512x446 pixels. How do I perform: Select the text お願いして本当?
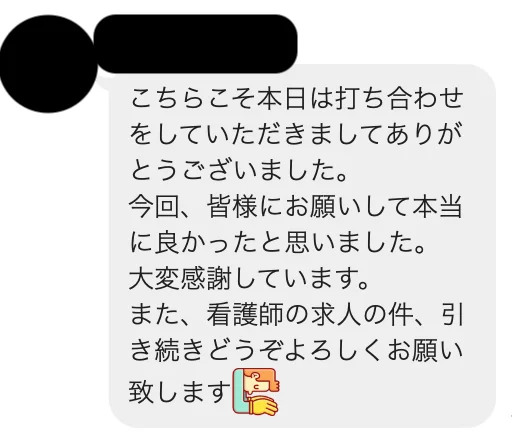point(374,207)
